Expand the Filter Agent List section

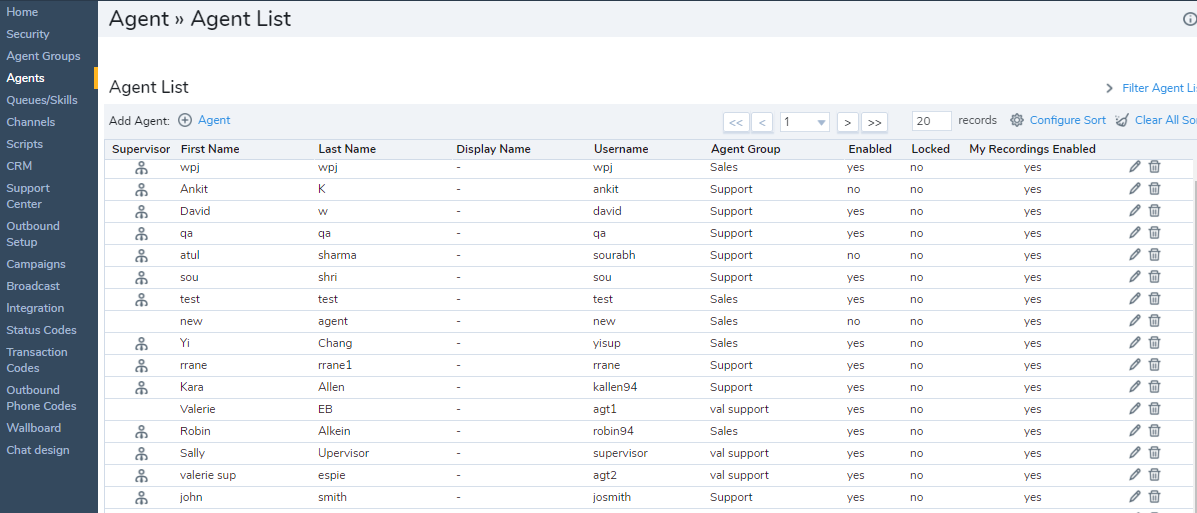(x=1109, y=89)
